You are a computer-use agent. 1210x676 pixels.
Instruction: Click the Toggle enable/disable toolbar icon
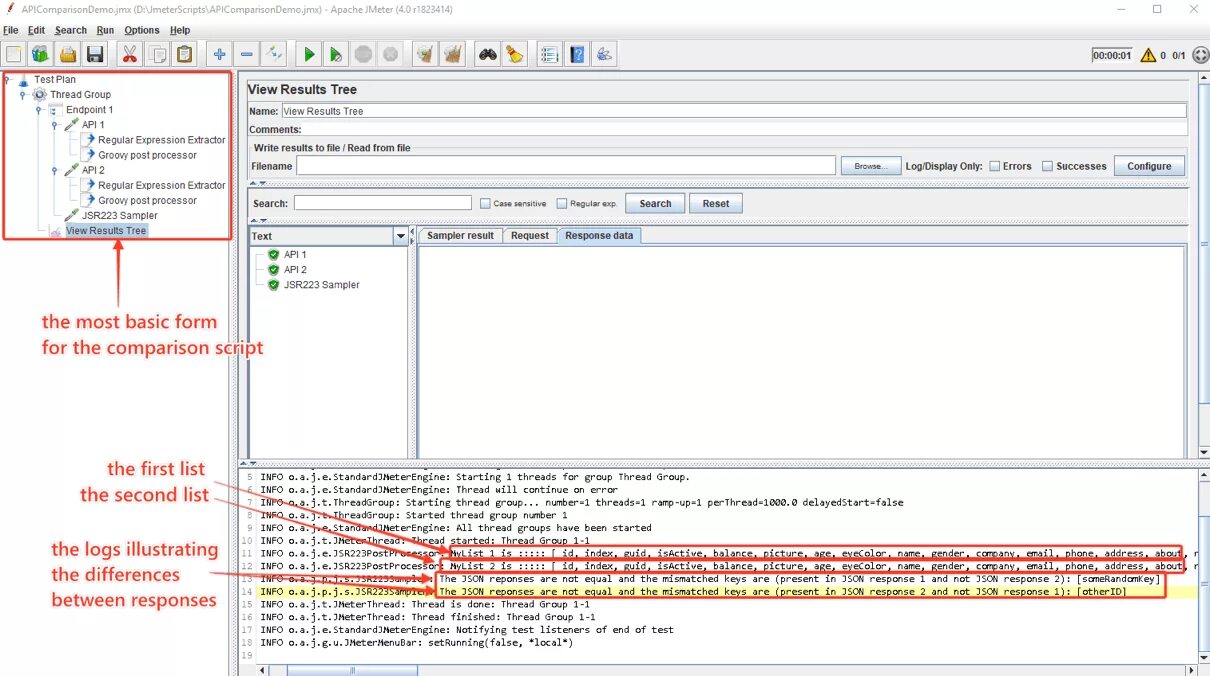pyautogui.click(x=274, y=54)
